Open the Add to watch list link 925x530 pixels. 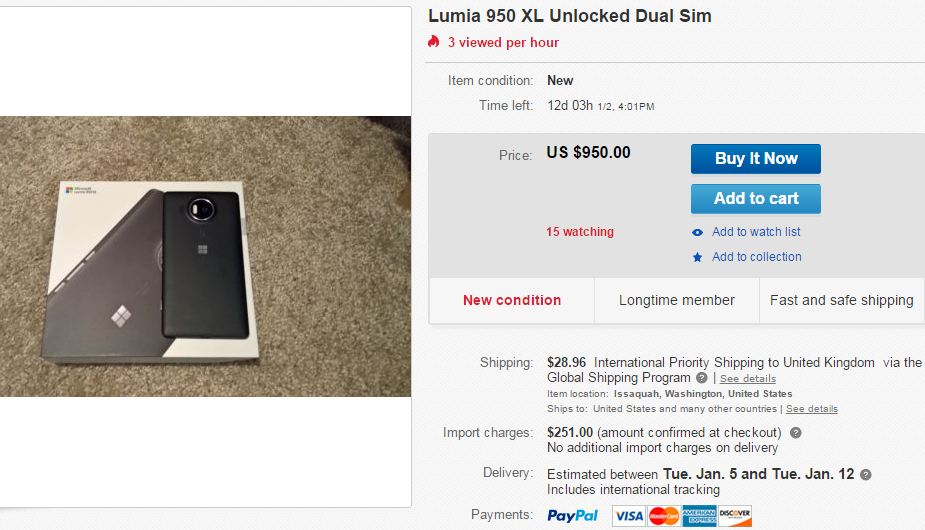tap(756, 232)
